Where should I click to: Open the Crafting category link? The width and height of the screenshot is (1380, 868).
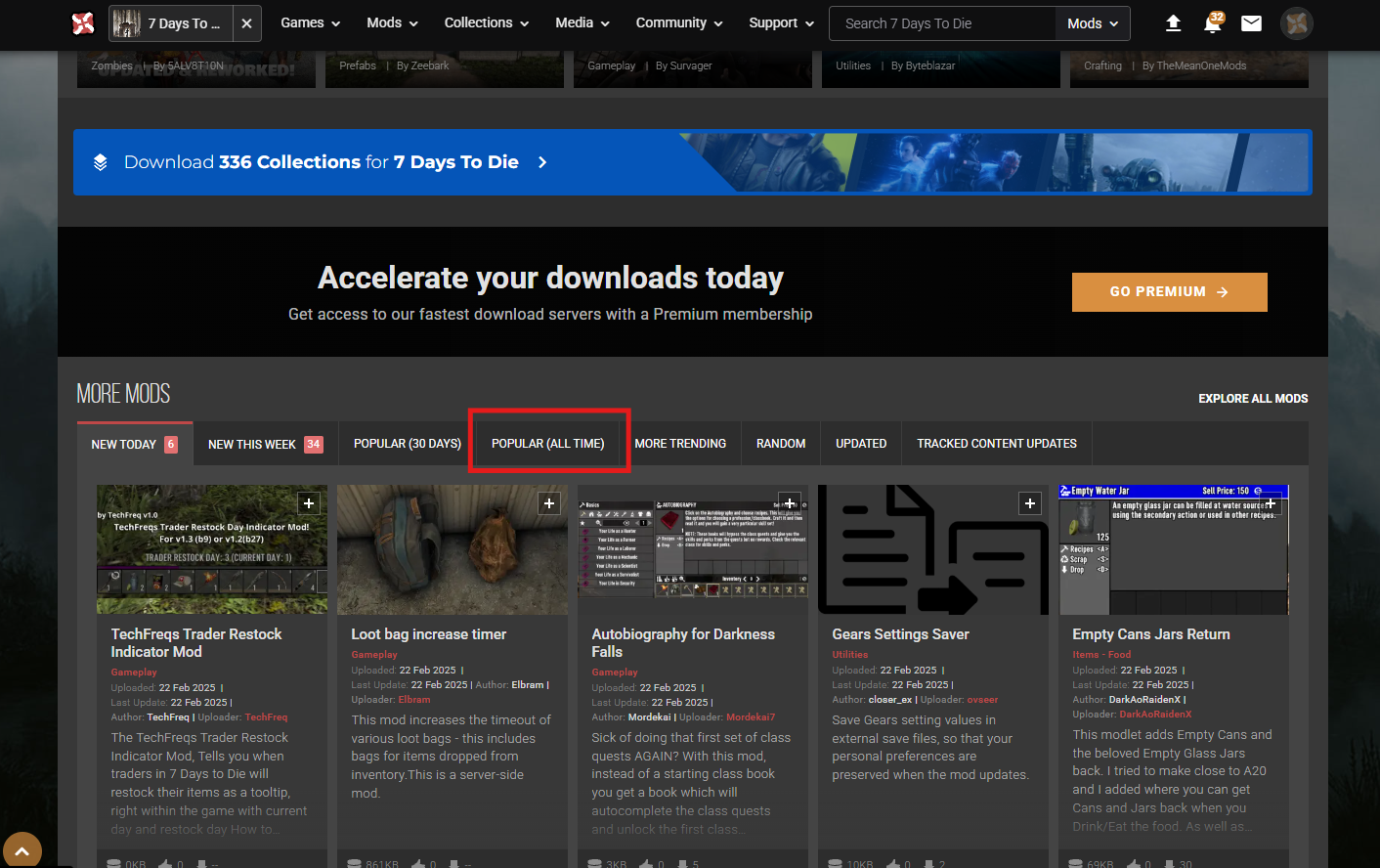(1102, 66)
